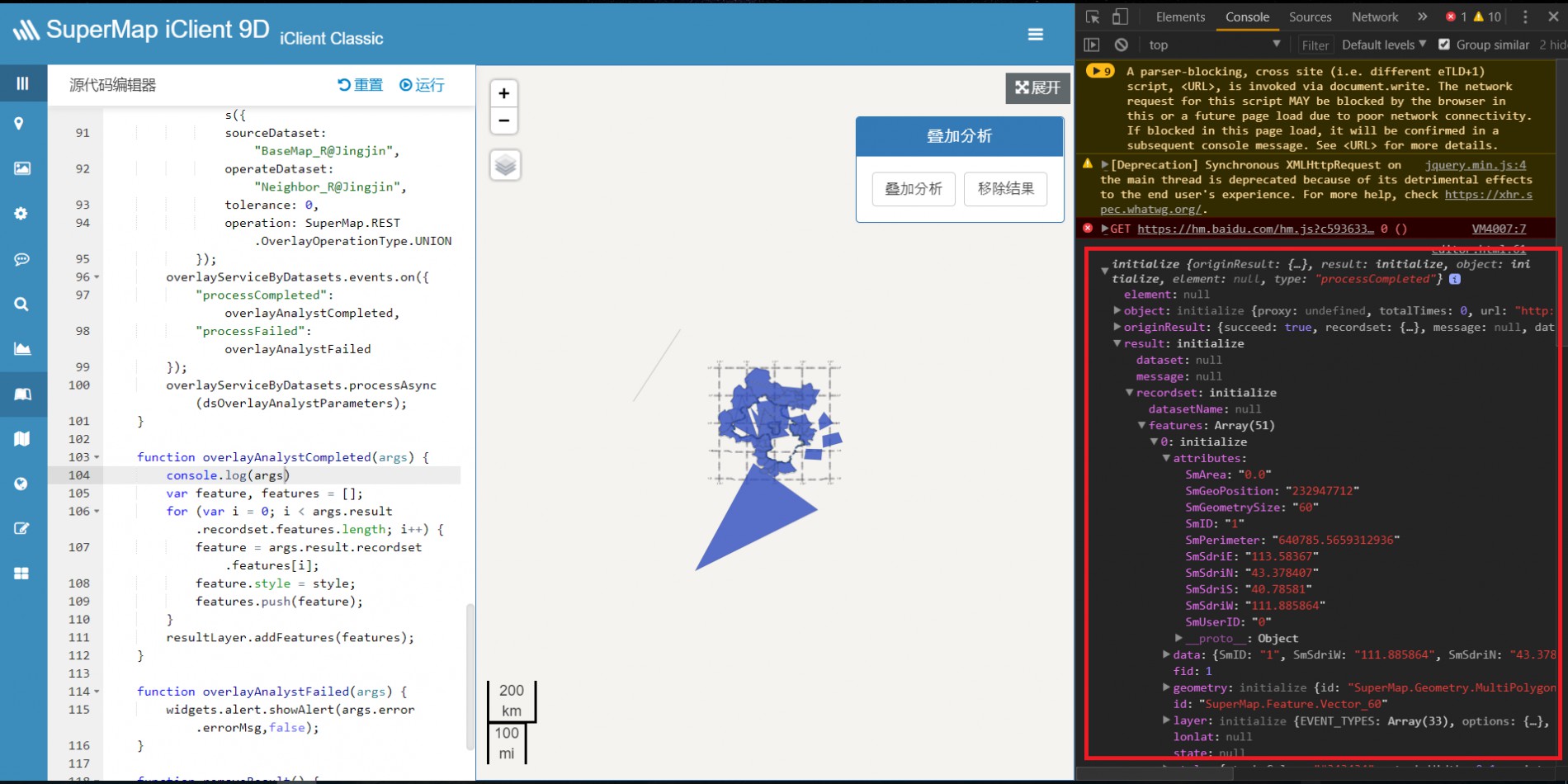Fold the code at line 103
Screen dimensions: 1568x784
coord(97,457)
